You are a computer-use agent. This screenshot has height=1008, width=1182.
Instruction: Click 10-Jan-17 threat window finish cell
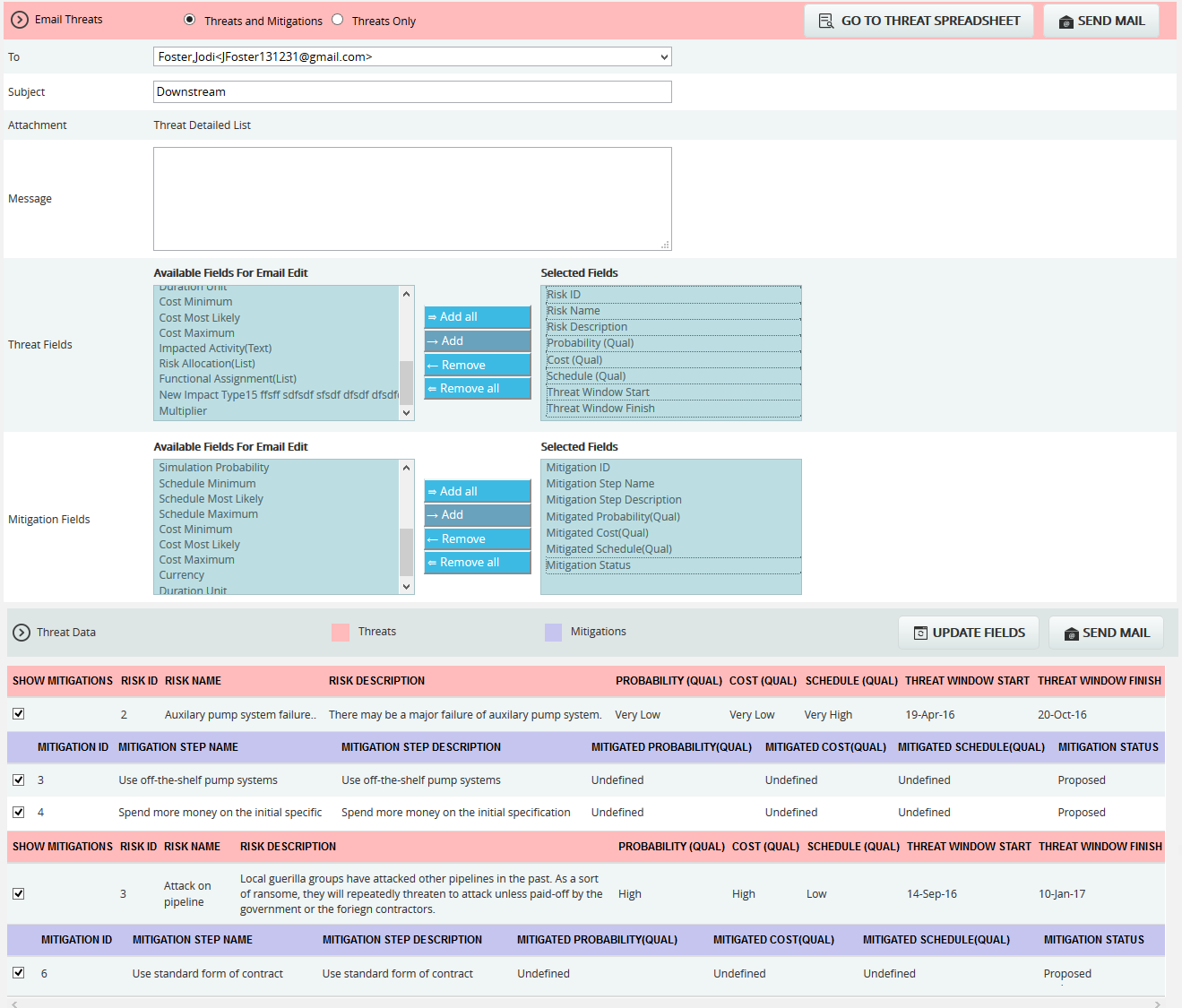pyautogui.click(x=1062, y=894)
